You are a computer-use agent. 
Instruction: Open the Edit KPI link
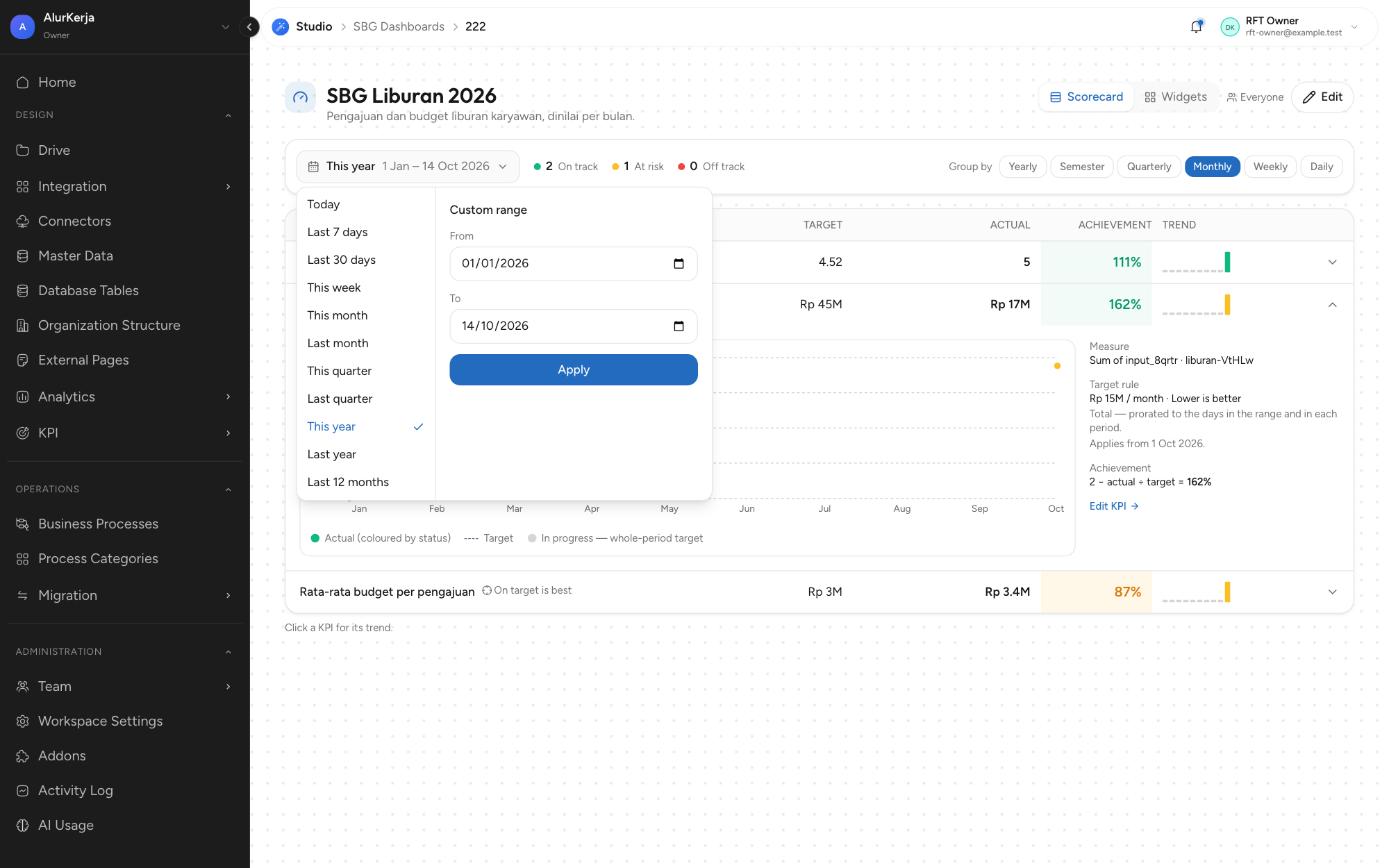(x=1114, y=506)
